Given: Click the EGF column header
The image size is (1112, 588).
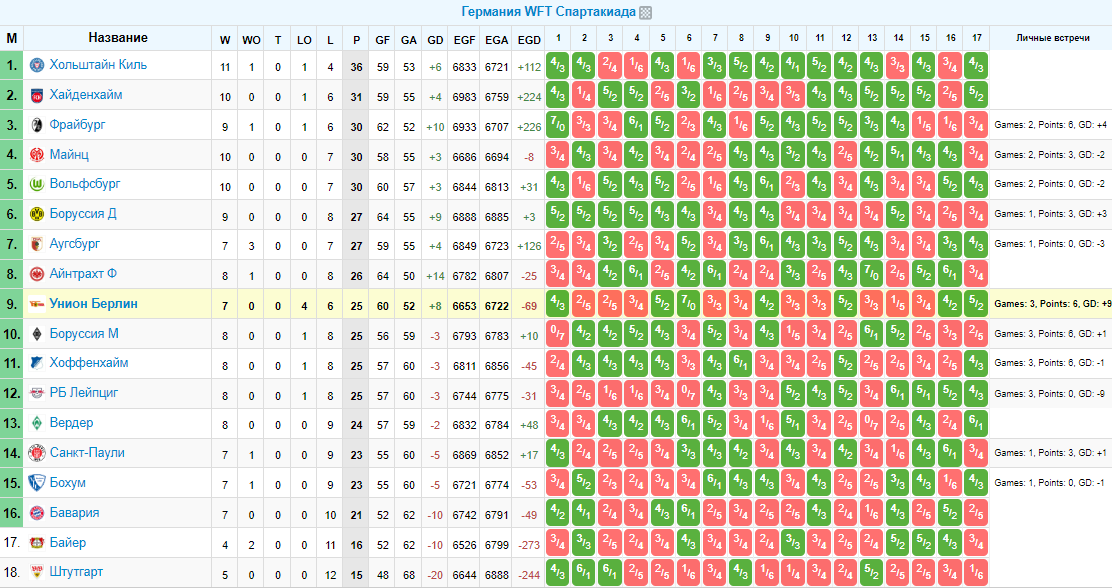Looking at the screenshot, I should coord(465,40).
